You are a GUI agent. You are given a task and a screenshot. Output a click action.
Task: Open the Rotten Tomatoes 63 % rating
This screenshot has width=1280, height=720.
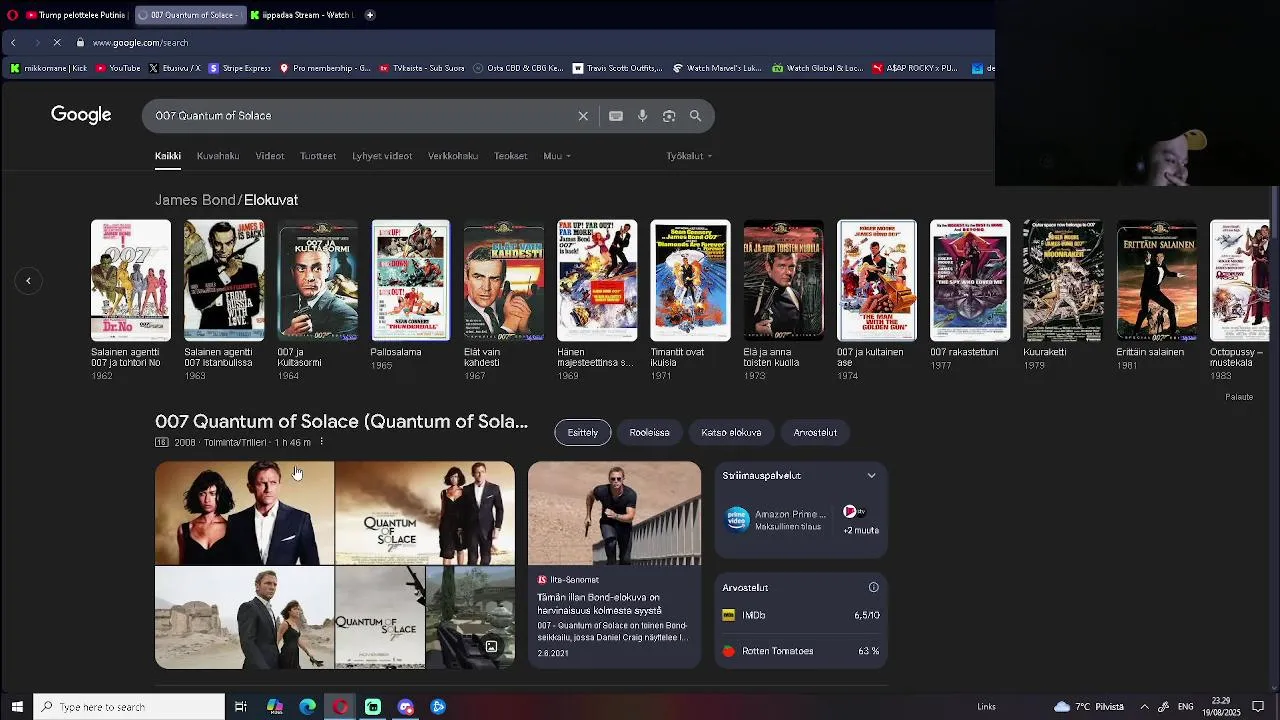(801, 651)
